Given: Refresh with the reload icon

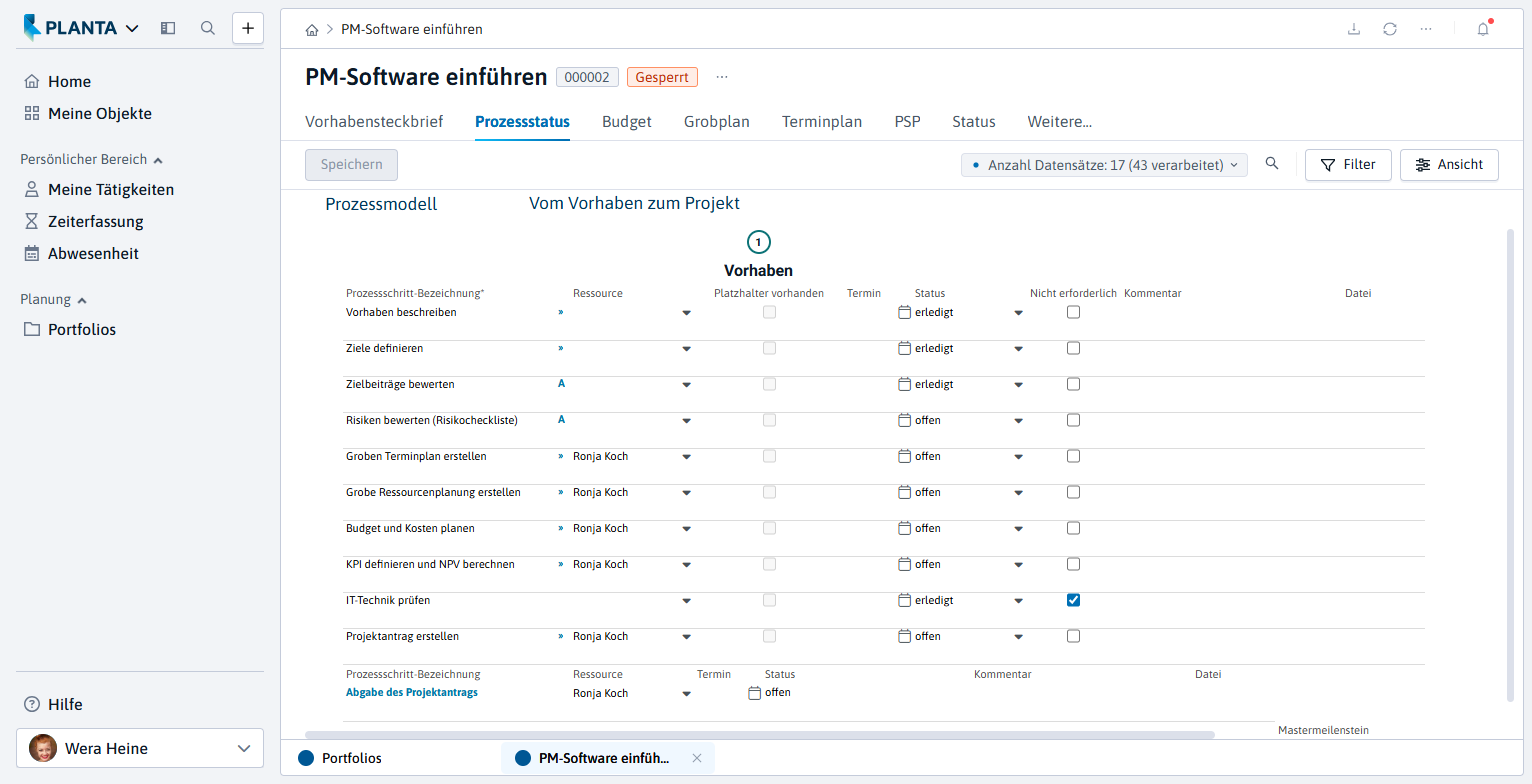Looking at the screenshot, I should (1390, 29).
